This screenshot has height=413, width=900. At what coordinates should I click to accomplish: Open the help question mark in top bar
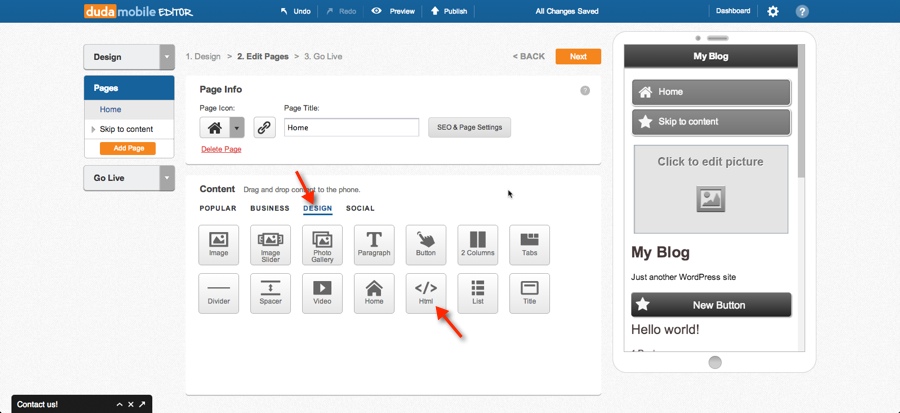[x=802, y=11]
